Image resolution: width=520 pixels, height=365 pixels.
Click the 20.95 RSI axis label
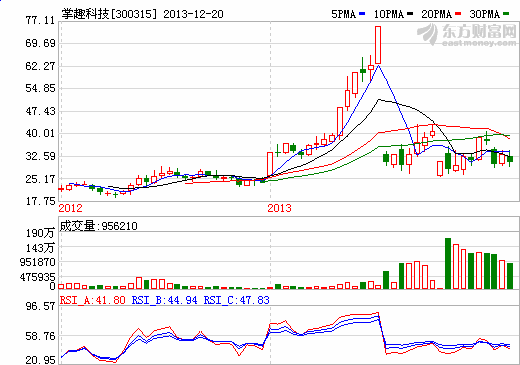(x=40, y=360)
